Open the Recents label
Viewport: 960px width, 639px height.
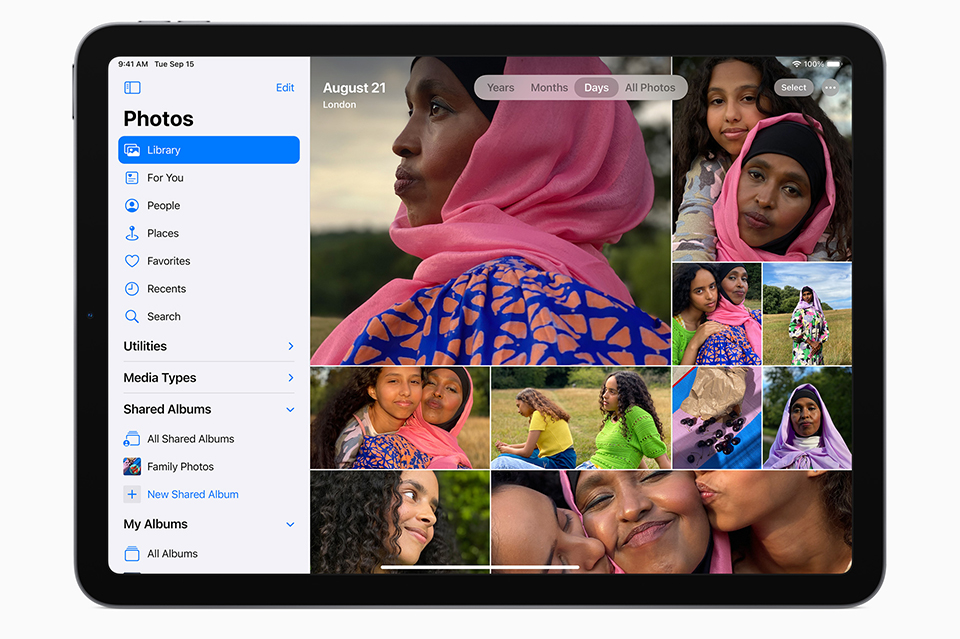tap(167, 288)
